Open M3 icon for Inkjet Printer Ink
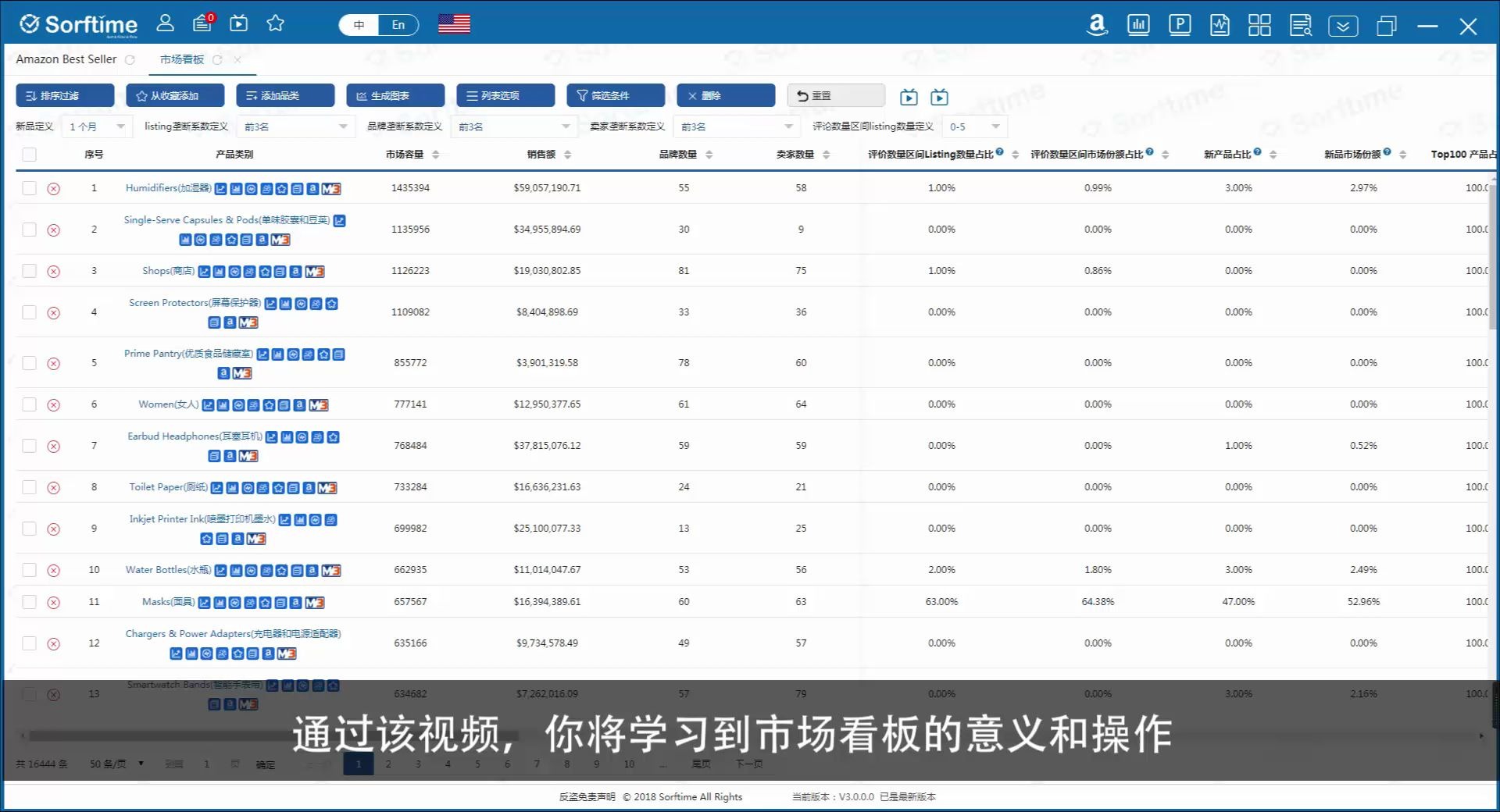The height and width of the screenshot is (812, 1500). pyautogui.click(x=256, y=539)
